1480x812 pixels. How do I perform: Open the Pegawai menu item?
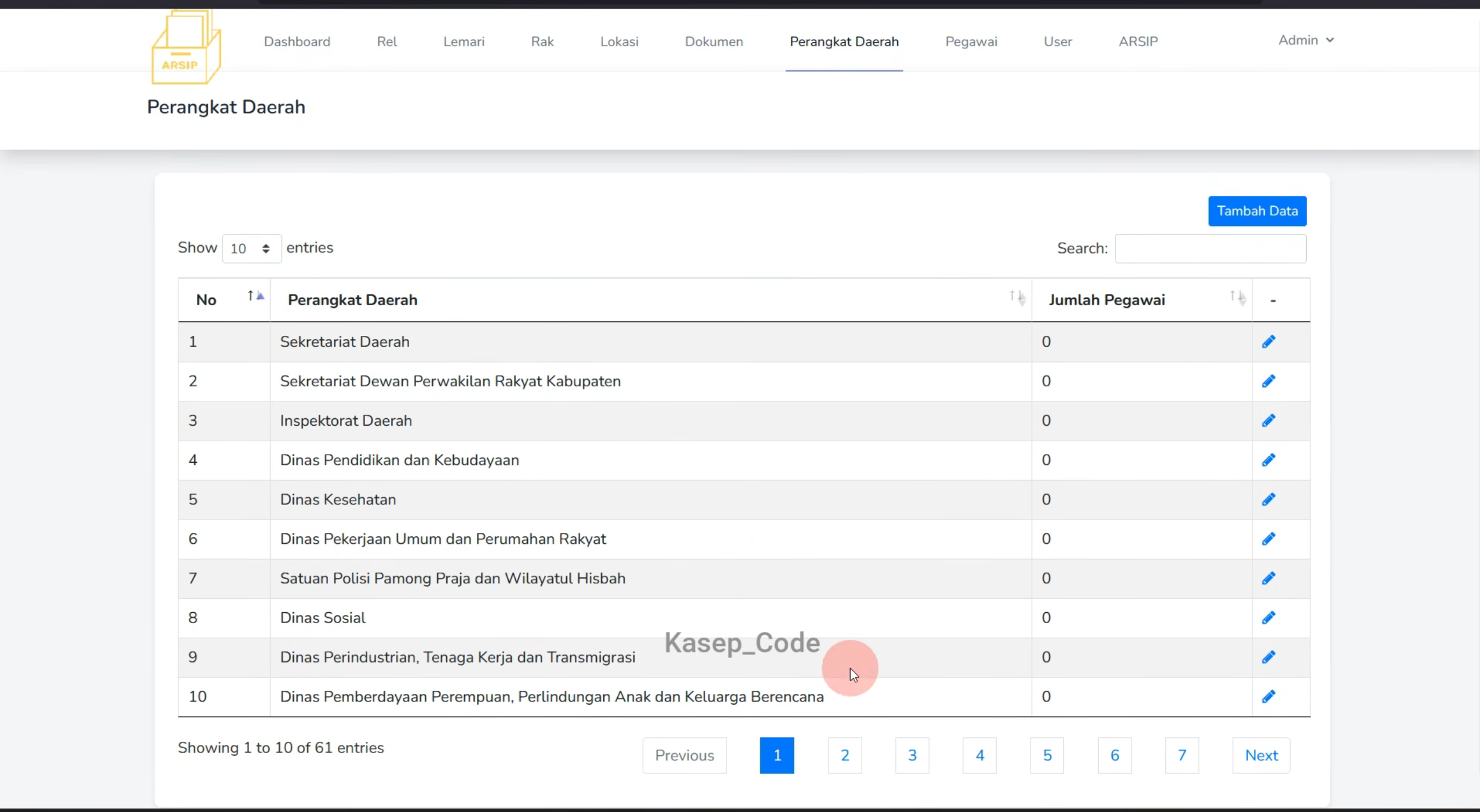pos(971,42)
